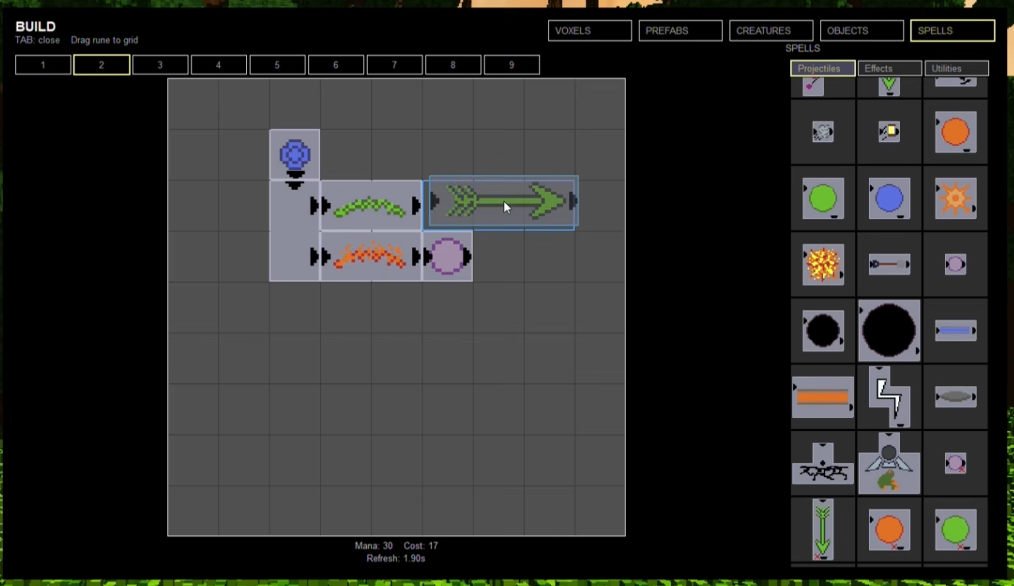Select the green orb rune without red X

click(x=823, y=198)
